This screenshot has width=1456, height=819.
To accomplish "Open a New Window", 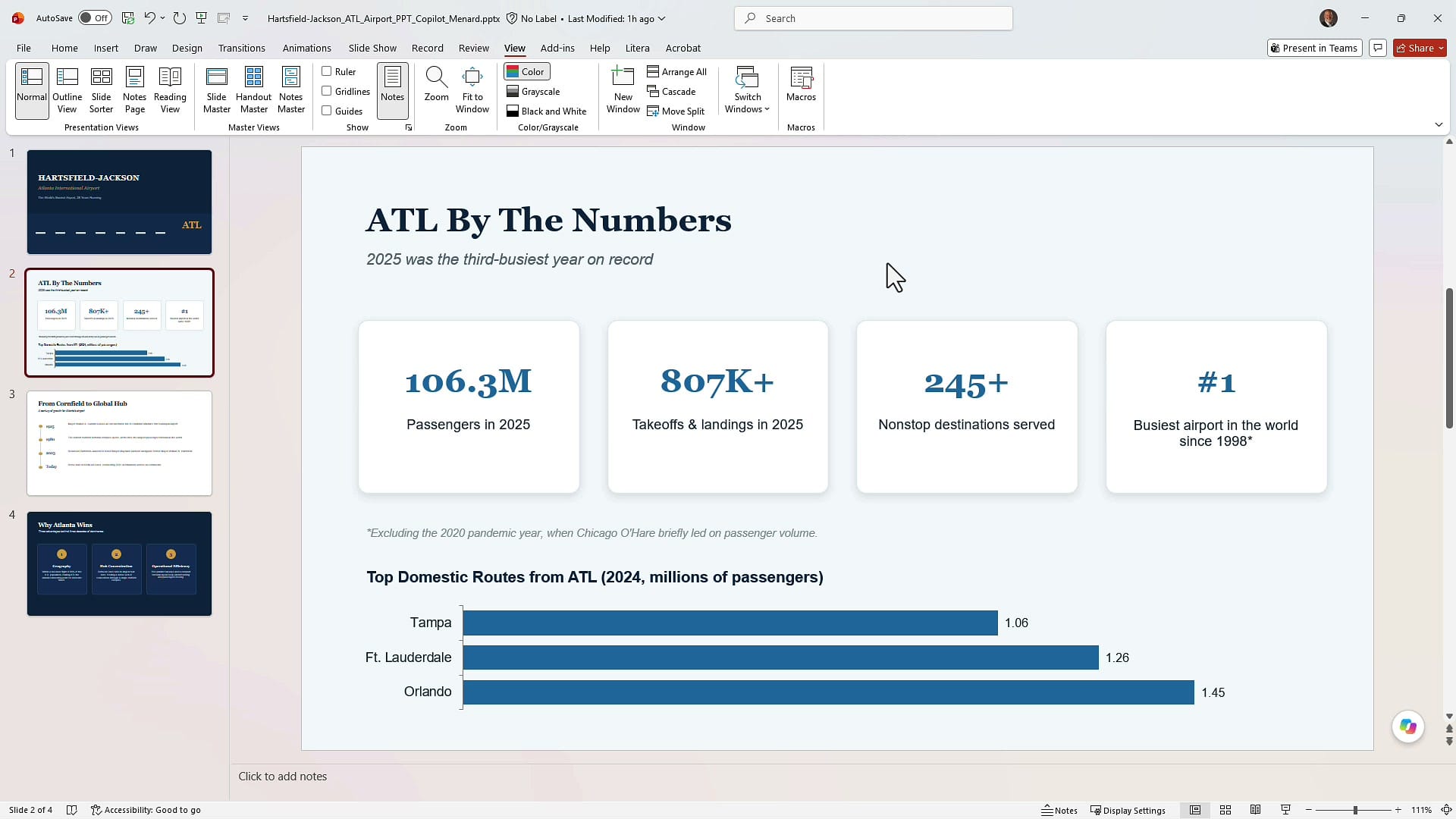I will pos(623,90).
